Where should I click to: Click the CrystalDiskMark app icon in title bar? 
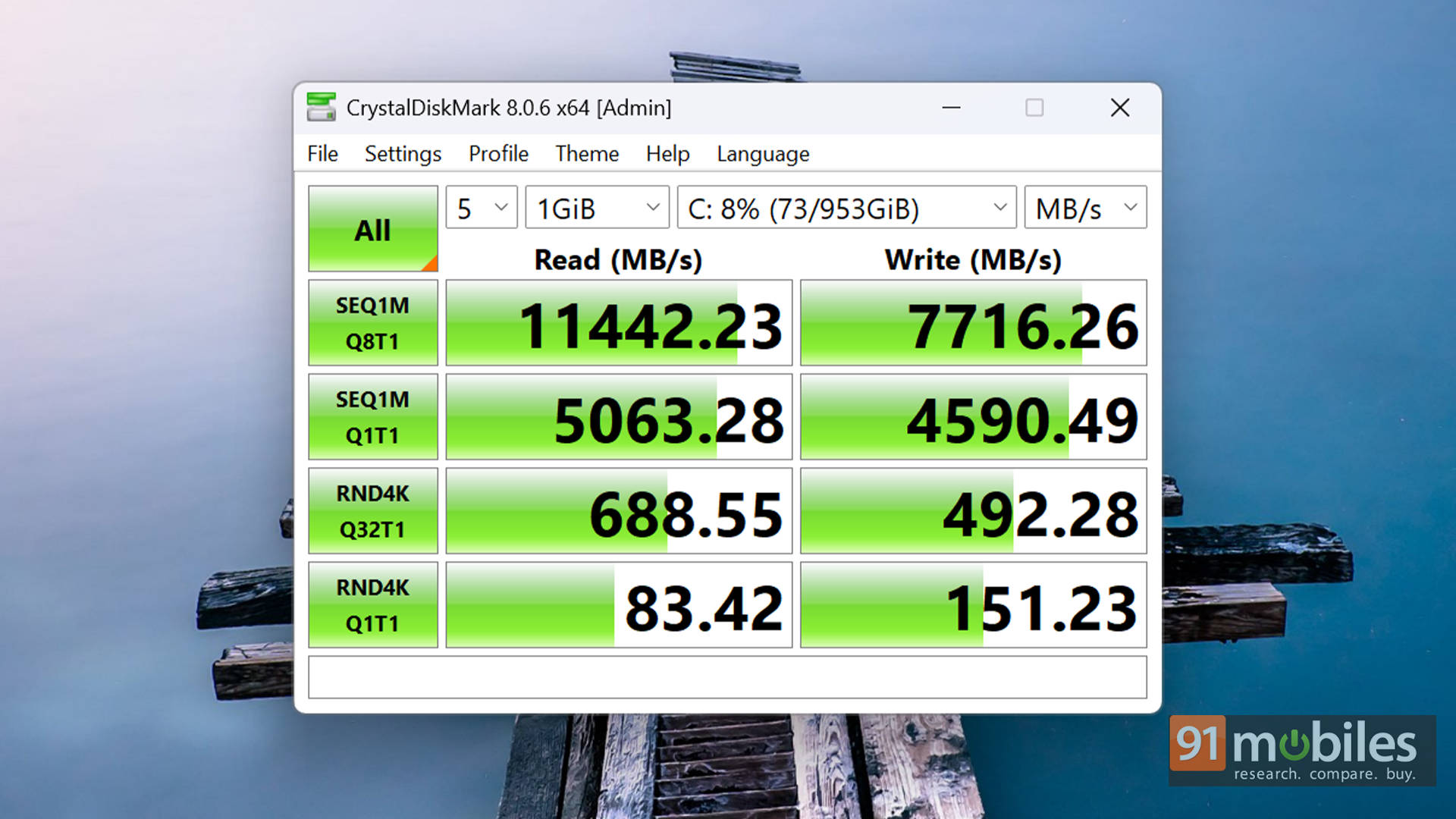321,108
